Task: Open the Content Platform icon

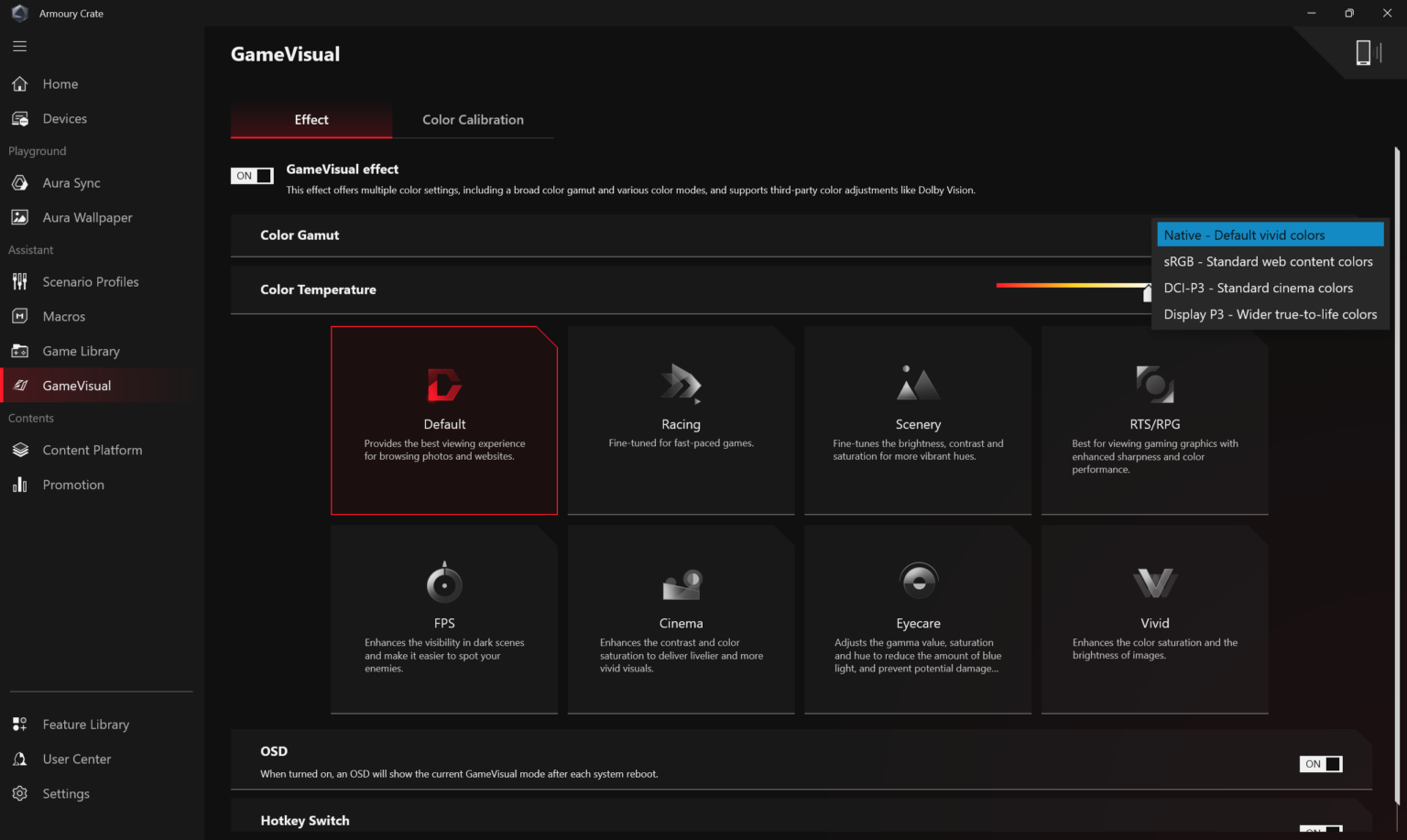Action: (19, 450)
